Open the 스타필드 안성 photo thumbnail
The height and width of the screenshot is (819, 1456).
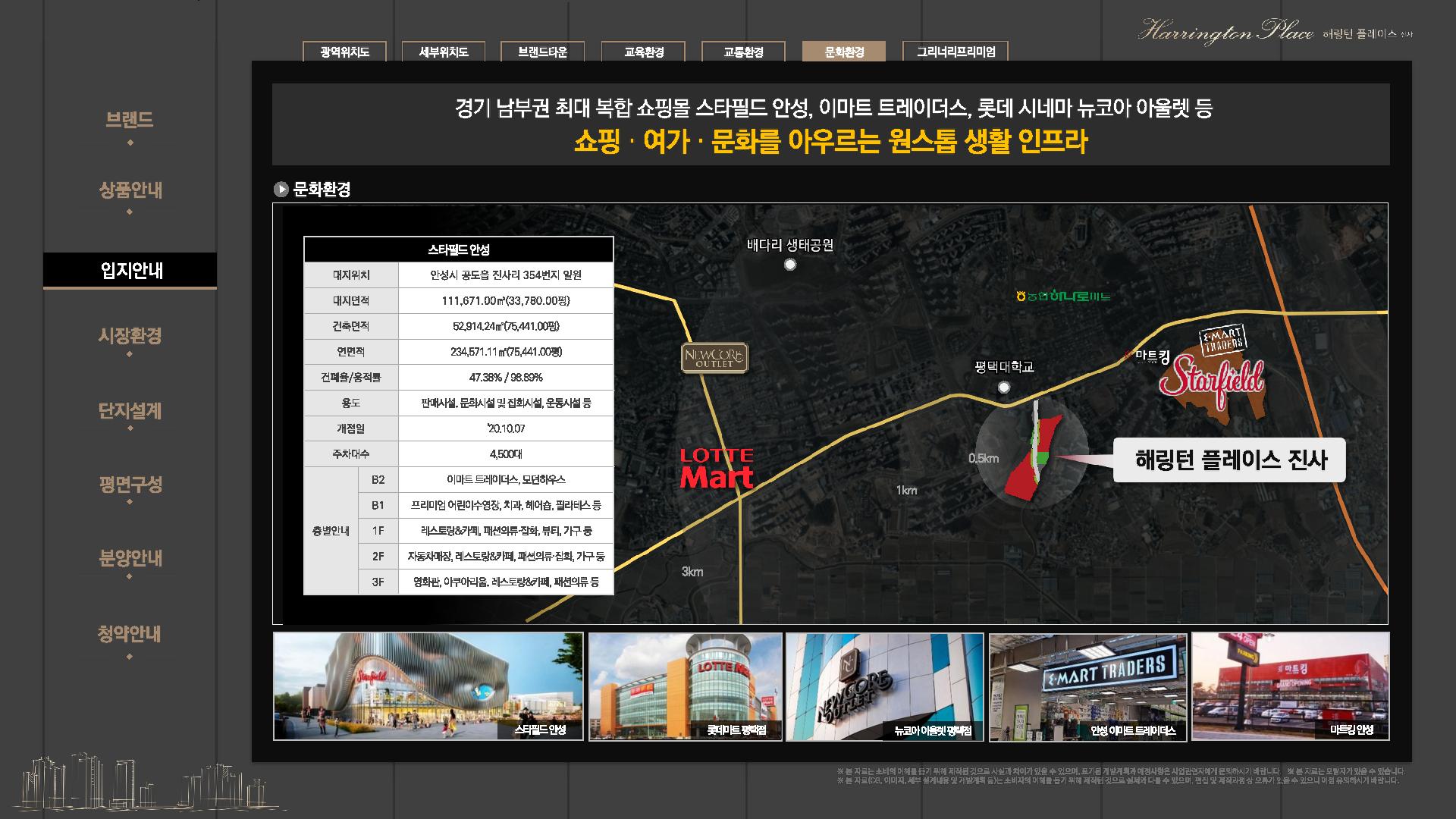pos(428,686)
